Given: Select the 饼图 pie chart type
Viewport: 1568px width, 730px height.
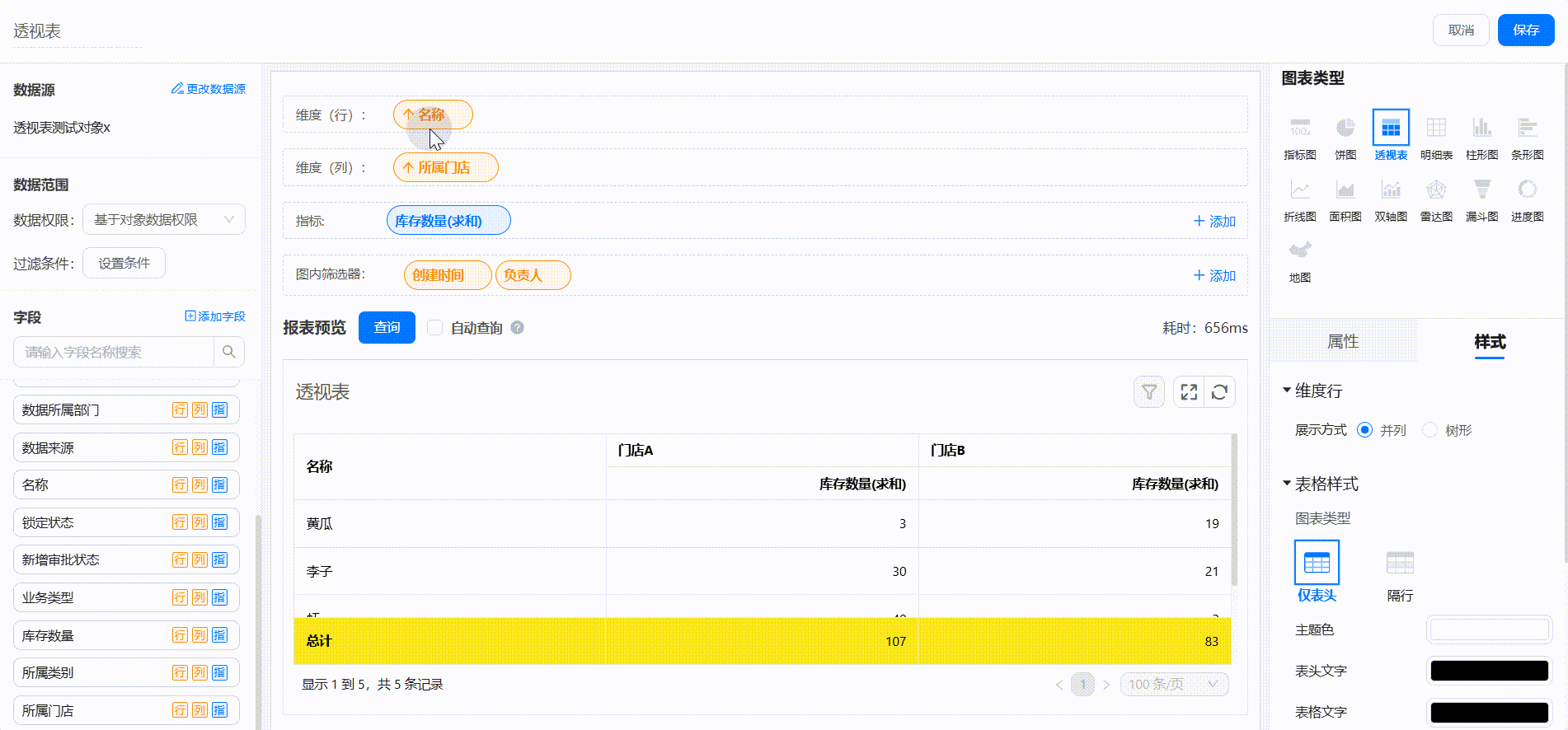Looking at the screenshot, I should tap(1345, 138).
